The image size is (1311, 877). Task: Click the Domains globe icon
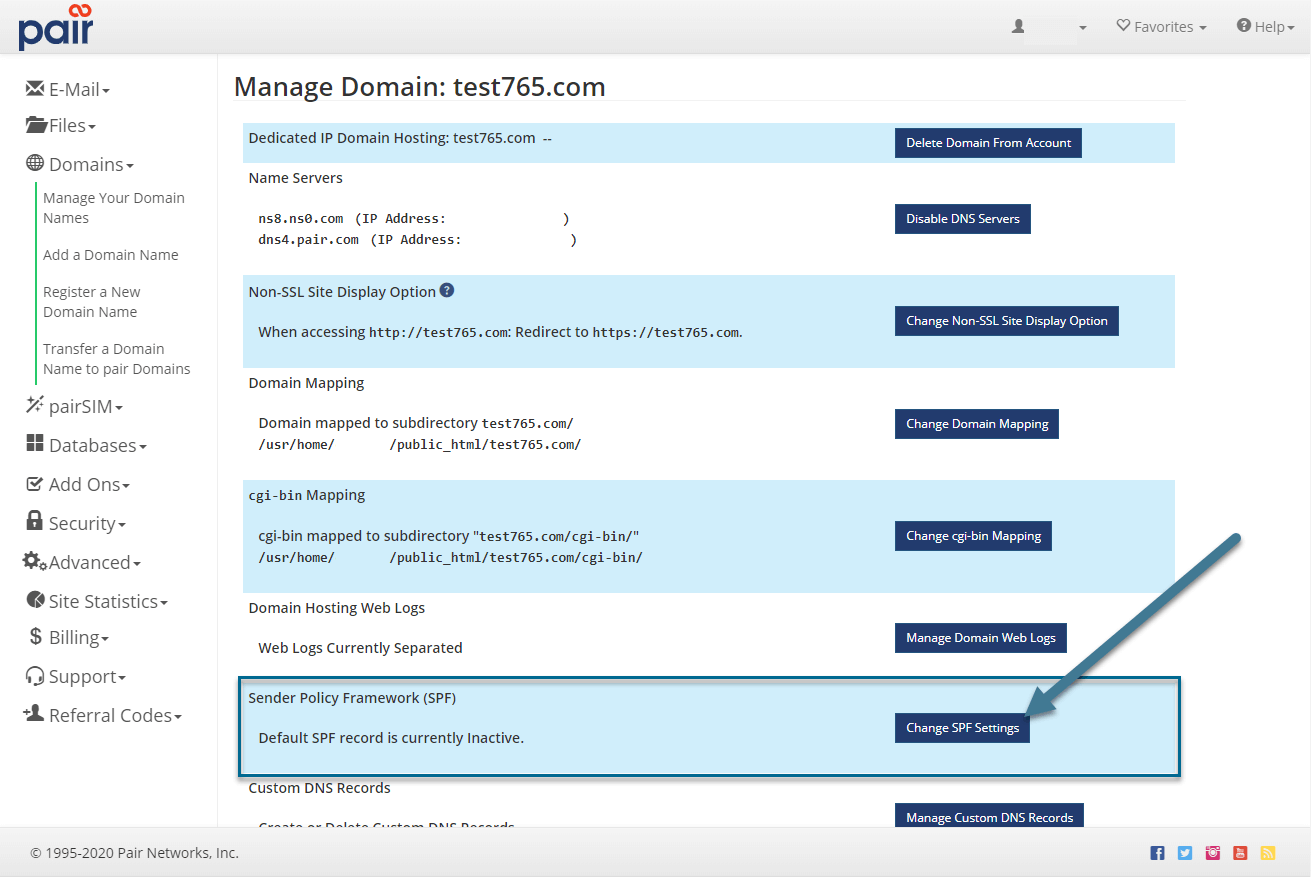click(33, 164)
